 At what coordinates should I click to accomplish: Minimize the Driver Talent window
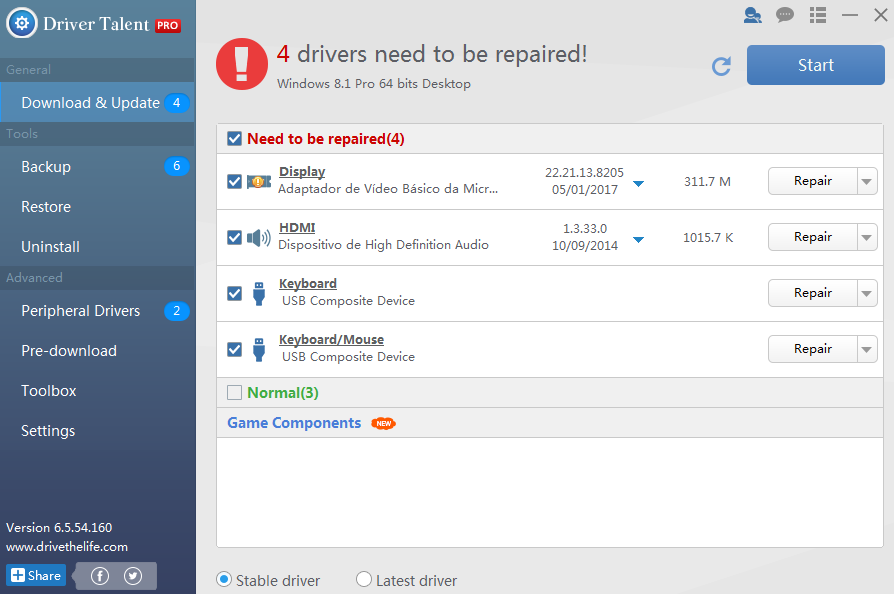(850, 15)
